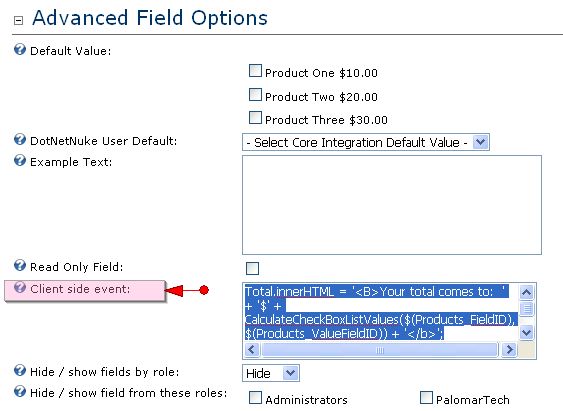Screen dimensions: 563x411
Task: Click inside the Example Text box
Action: 392,205
